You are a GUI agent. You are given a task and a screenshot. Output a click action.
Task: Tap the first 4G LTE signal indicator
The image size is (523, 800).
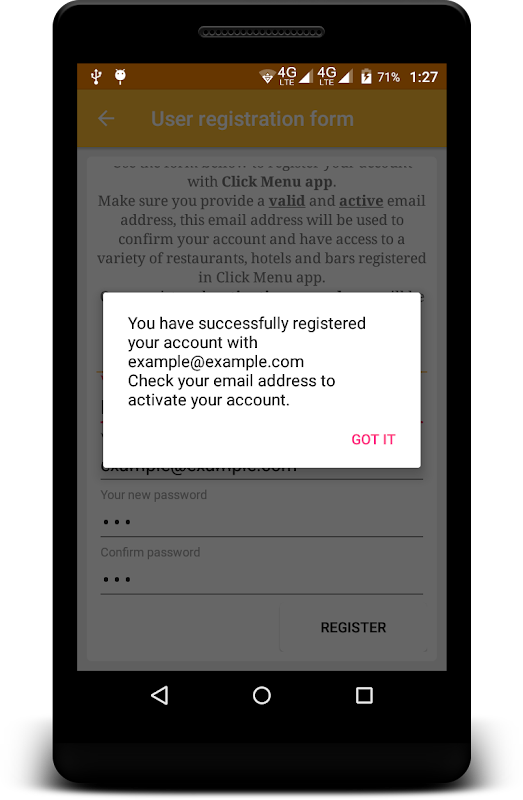click(x=294, y=76)
